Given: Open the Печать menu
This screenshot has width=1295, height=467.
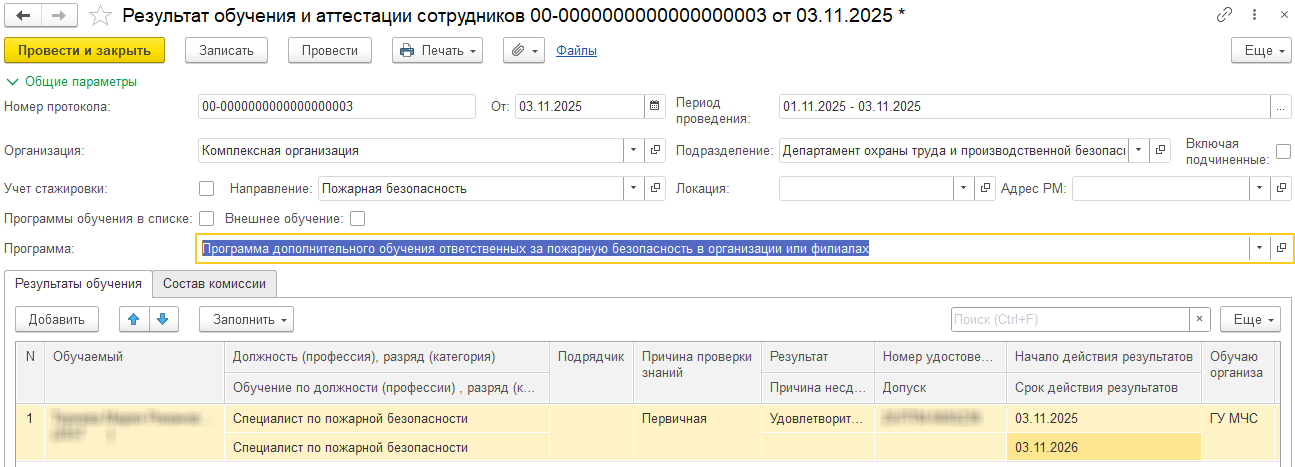Looking at the screenshot, I should (x=437, y=50).
